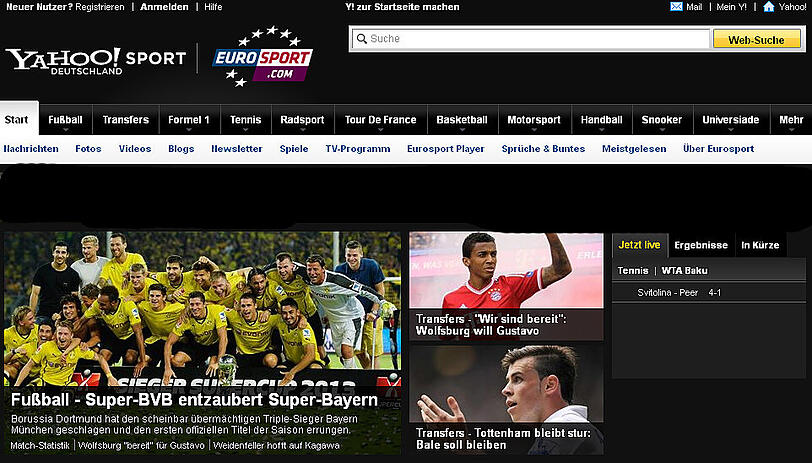Image resolution: width=812 pixels, height=463 pixels.
Task: Open the WTA Baku link
Action: (685, 270)
